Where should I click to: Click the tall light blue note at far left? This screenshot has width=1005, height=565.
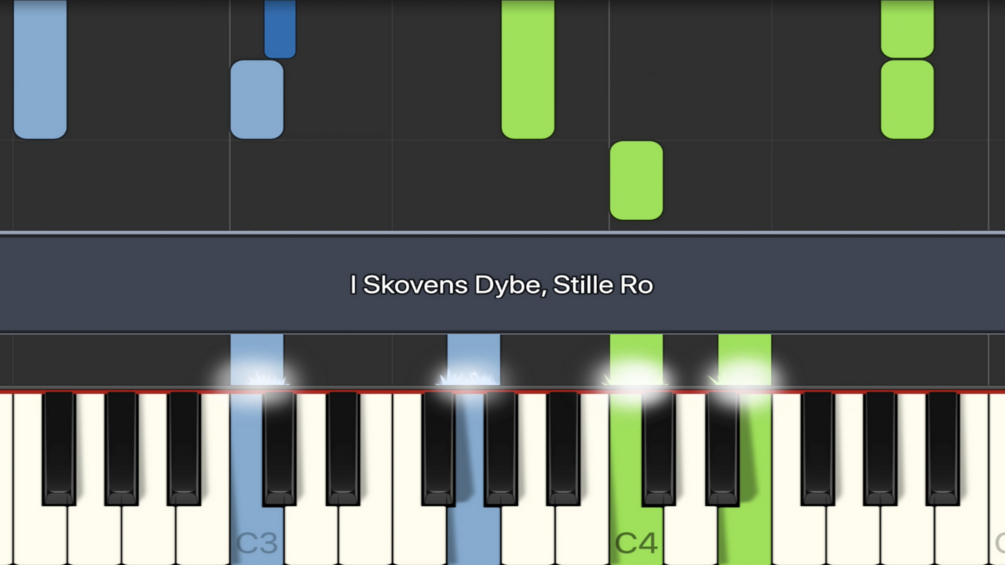pos(40,69)
